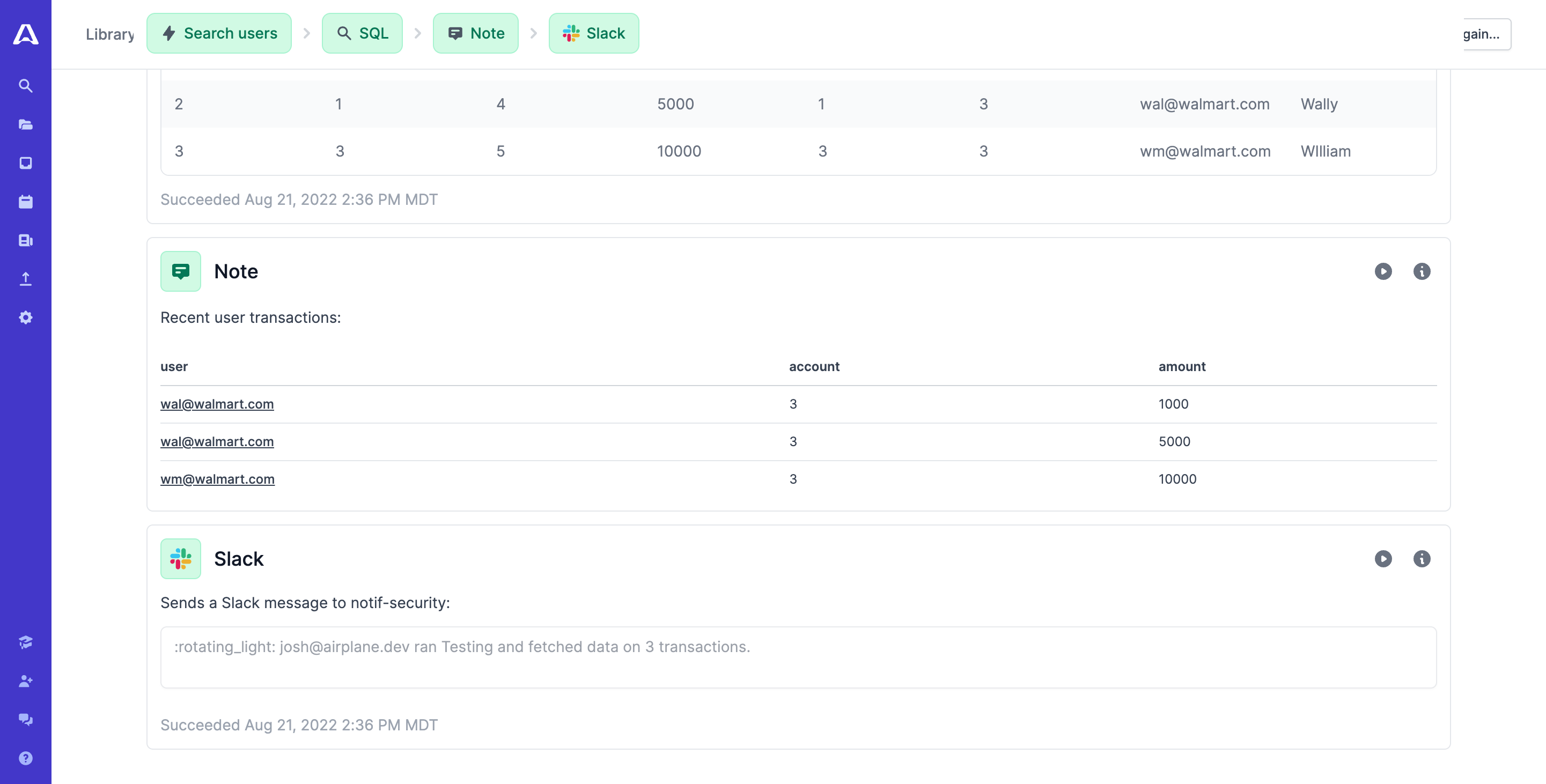
Task: Click the settings gear in the sidebar
Action: pos(25,317)
